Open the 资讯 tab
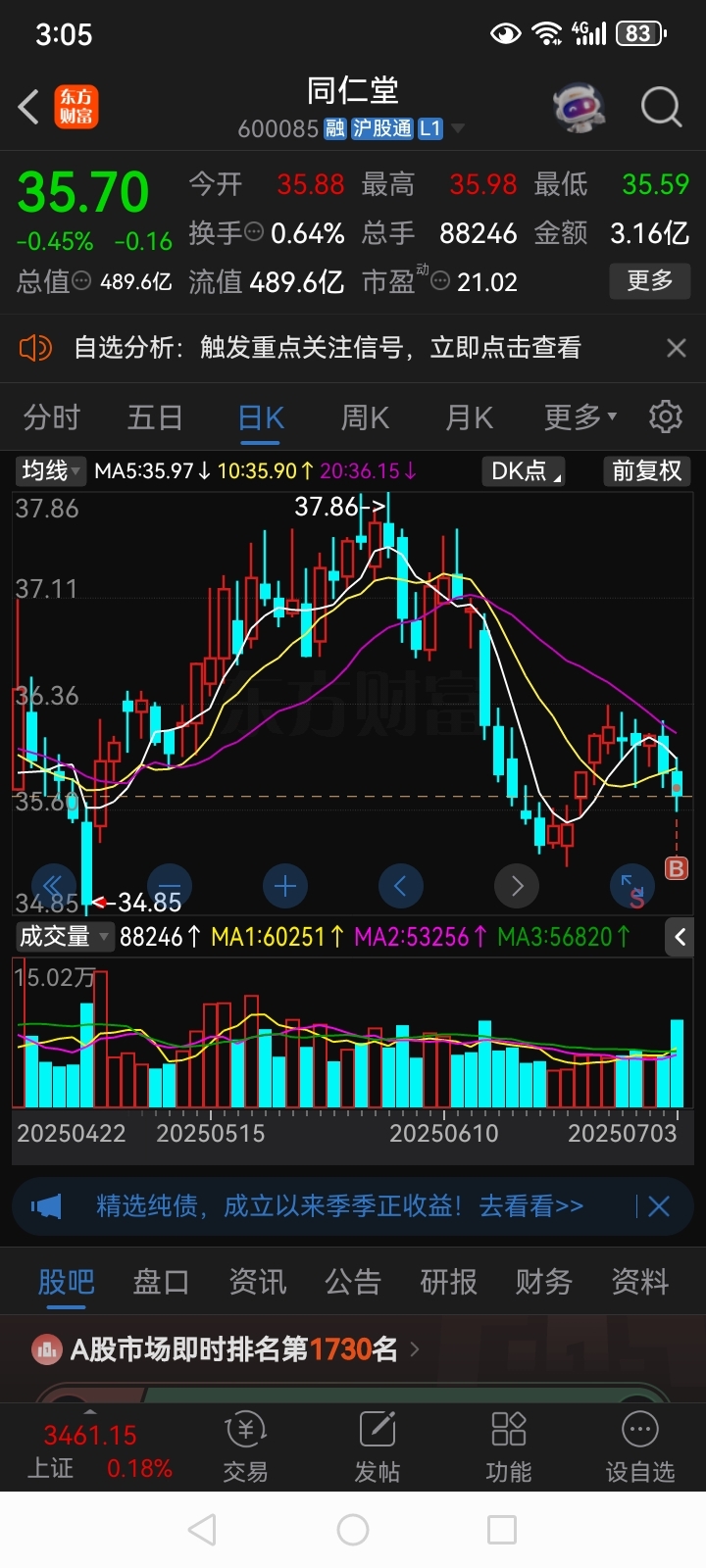This screenshot has height=1568, width=706. pos(257,1282)
